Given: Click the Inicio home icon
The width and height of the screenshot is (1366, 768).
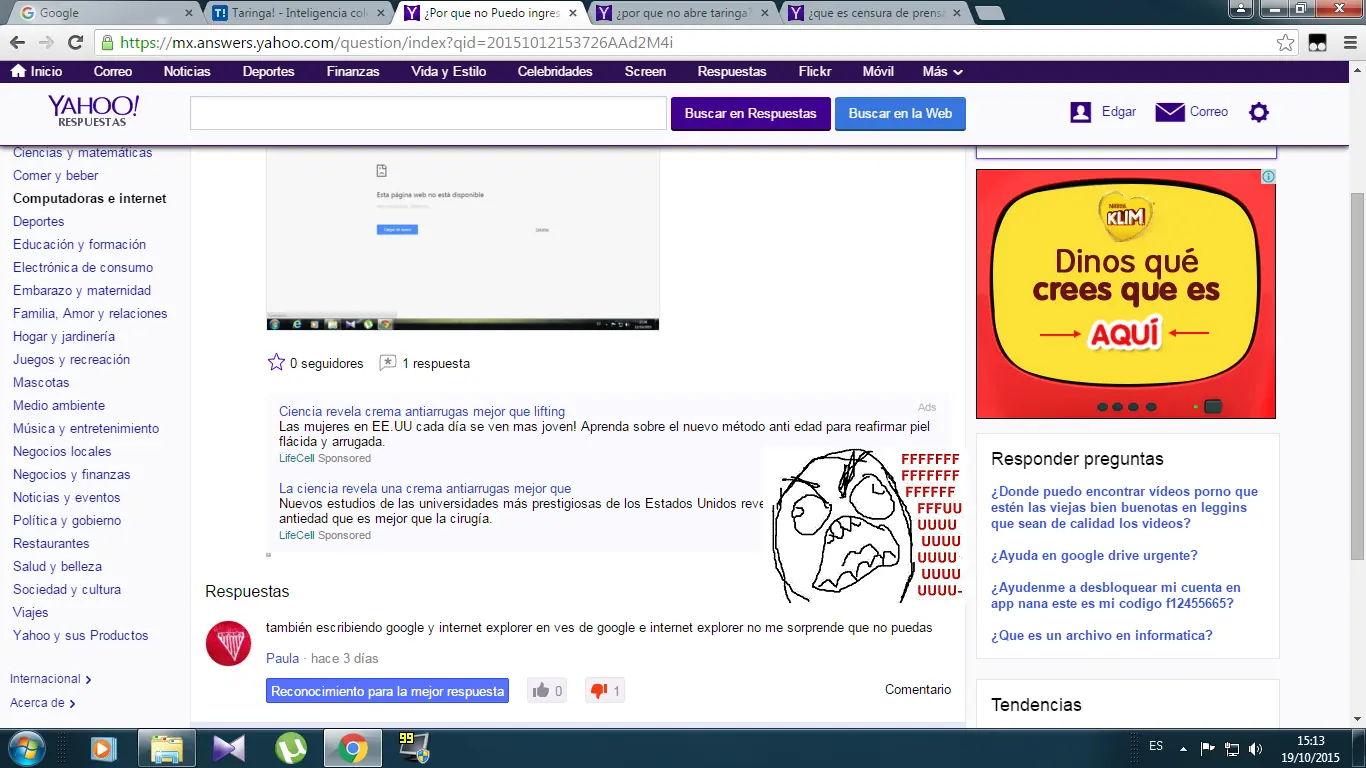Looking at the screenshot, I should [x=19, y=71].
